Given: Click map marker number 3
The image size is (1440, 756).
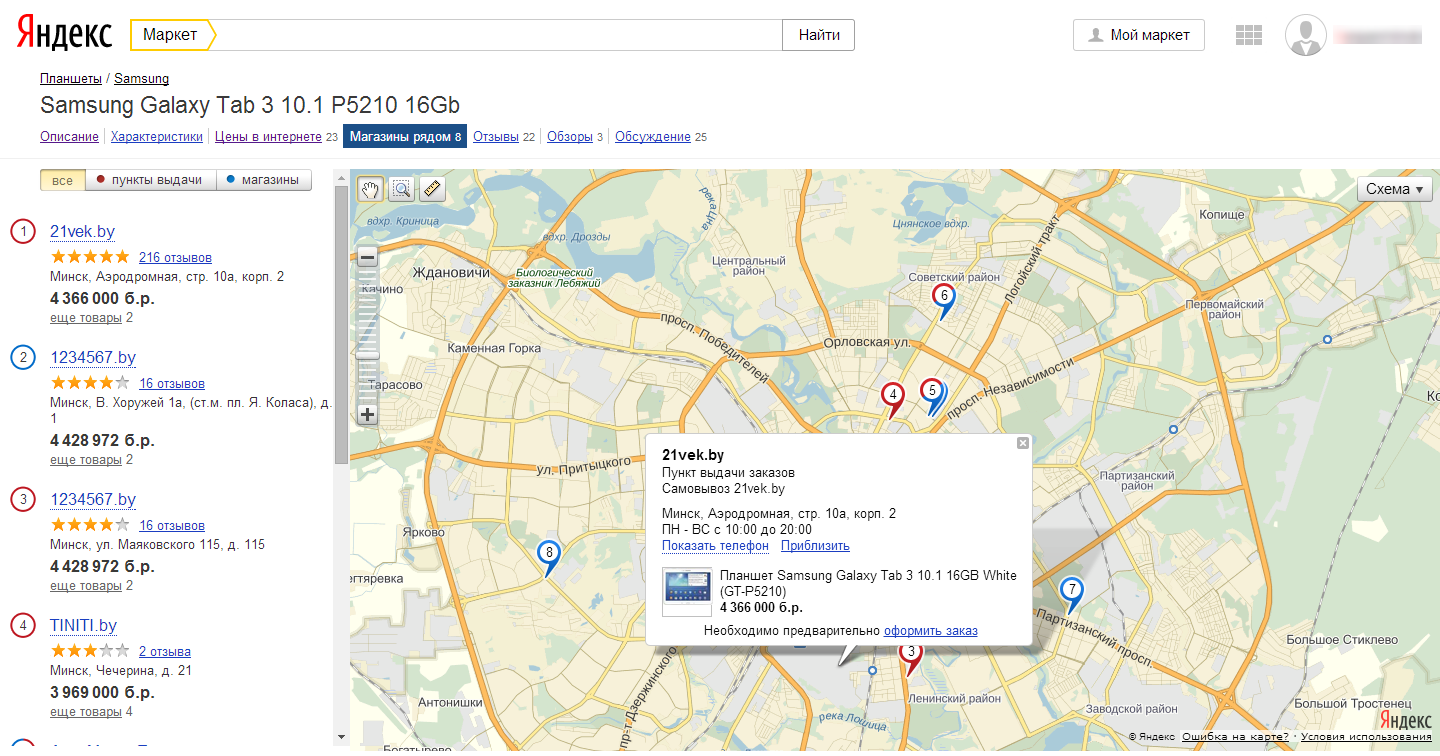Looking at the screenshot, I should 910,655.
